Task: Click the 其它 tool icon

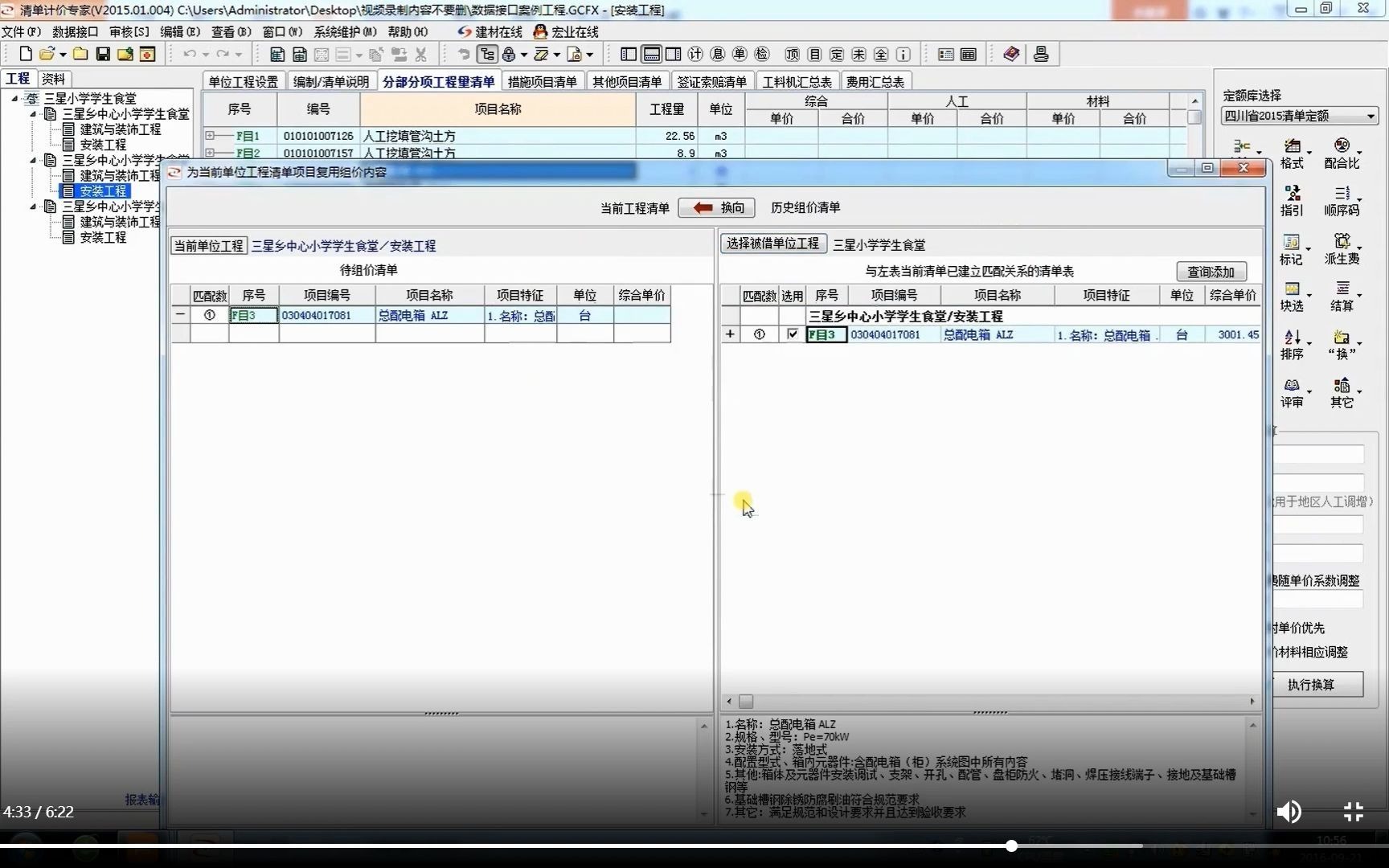Action: coord(1342,393)
